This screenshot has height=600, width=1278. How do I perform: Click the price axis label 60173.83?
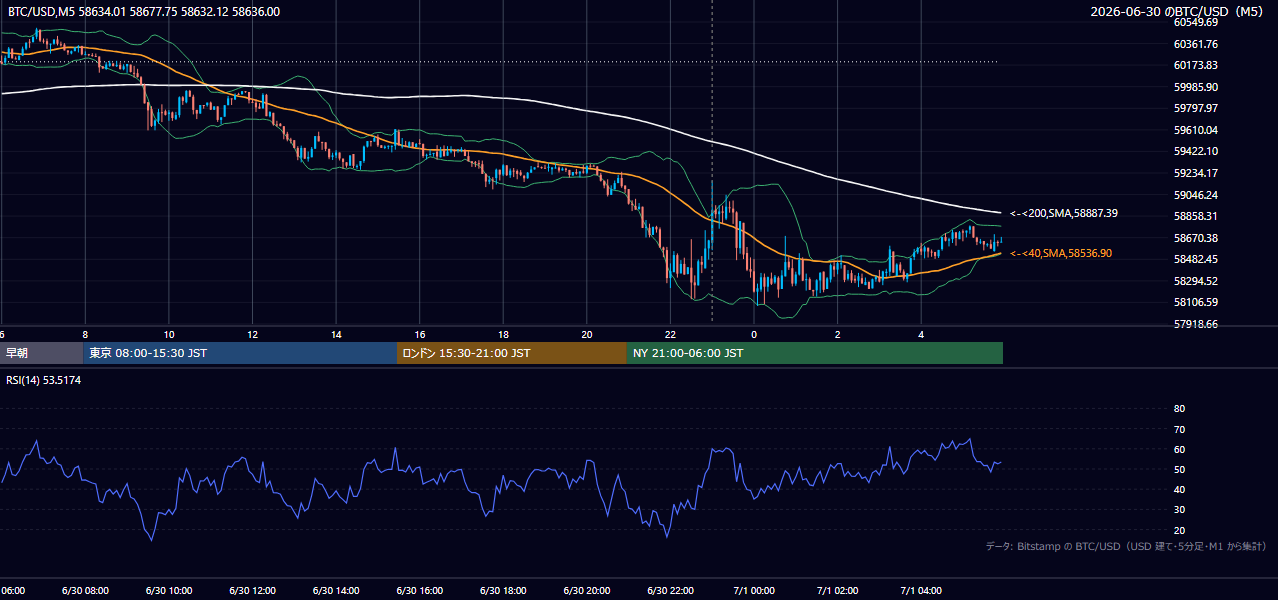[x=1196, y=65]
